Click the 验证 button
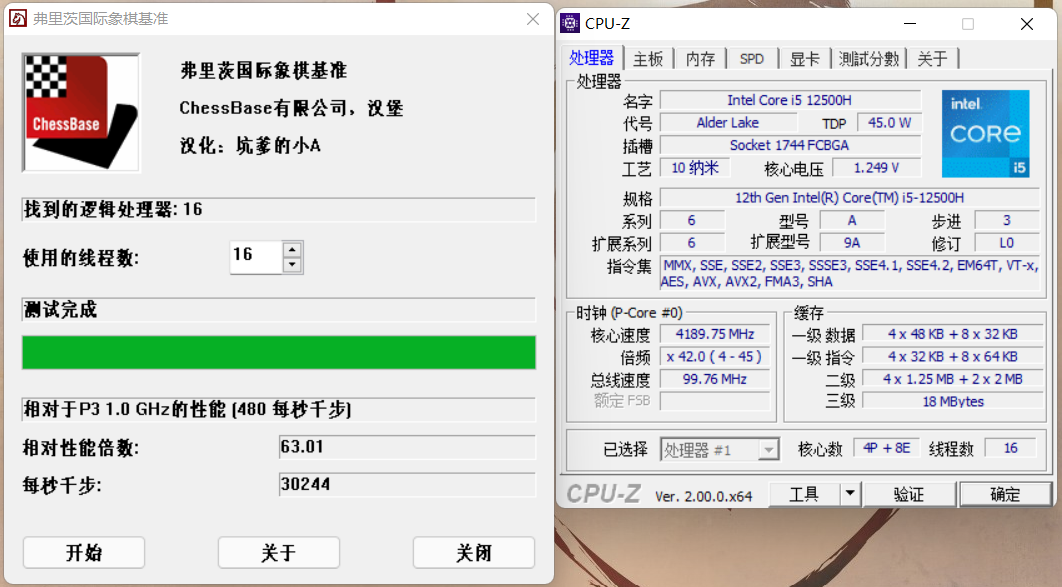Image resolution: width=1062 pixels, height=587 pixels. (x=909, y=495)
